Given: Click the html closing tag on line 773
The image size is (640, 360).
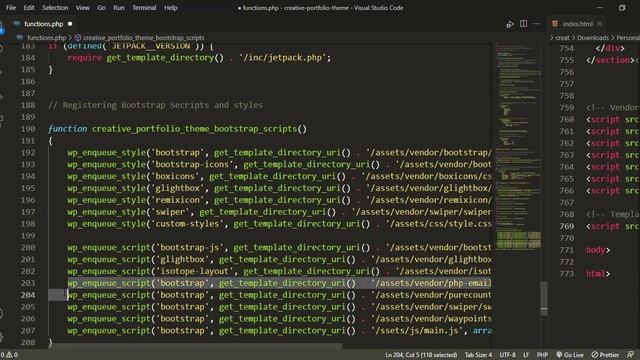Looking at the screenshot, I should (x=598, y=273).
